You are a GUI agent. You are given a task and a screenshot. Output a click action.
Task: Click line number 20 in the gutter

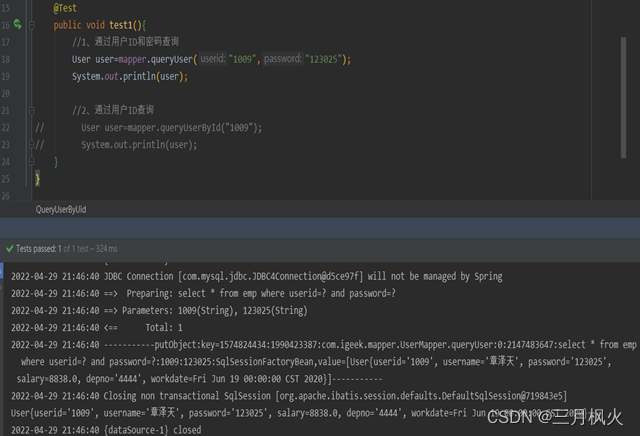[5, 93]
